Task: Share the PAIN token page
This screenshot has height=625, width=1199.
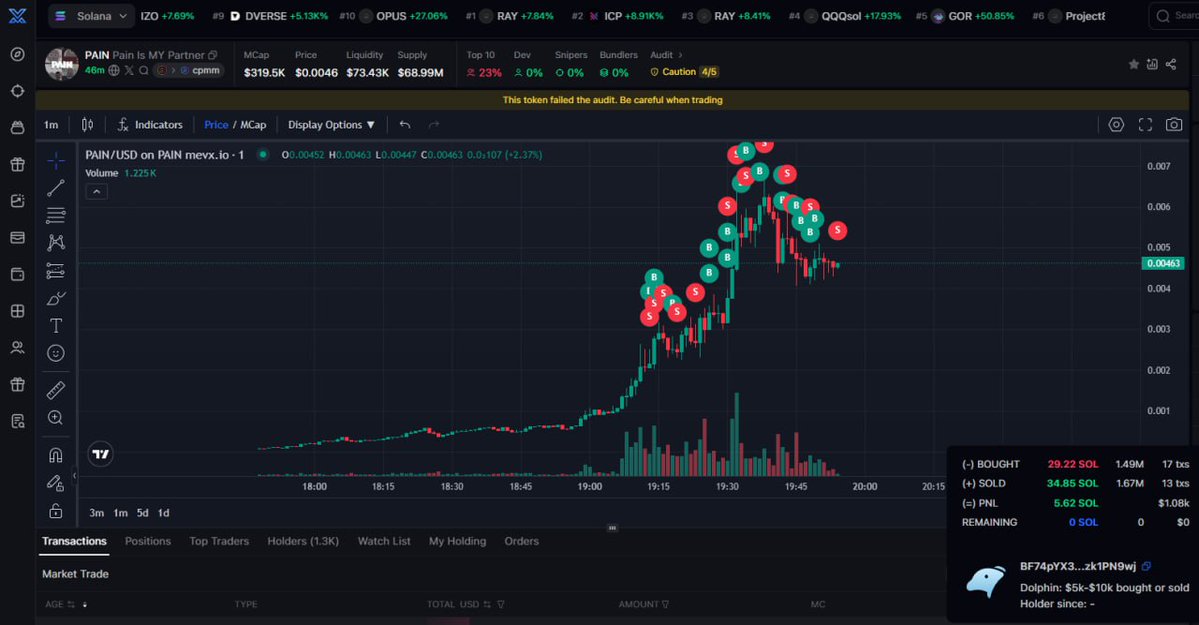Action: 1171,64
